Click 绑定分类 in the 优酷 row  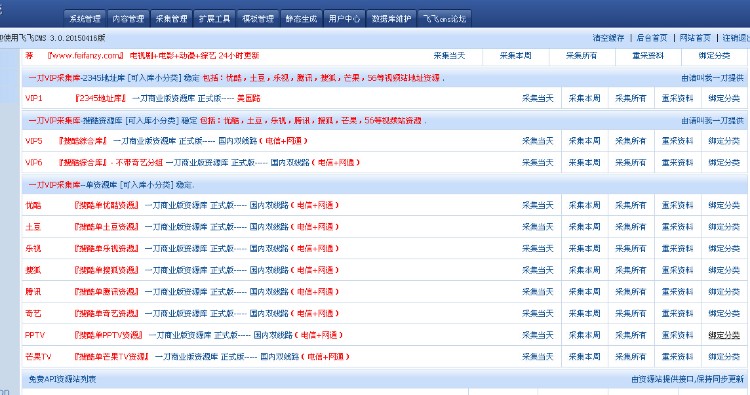coord(724,205)
